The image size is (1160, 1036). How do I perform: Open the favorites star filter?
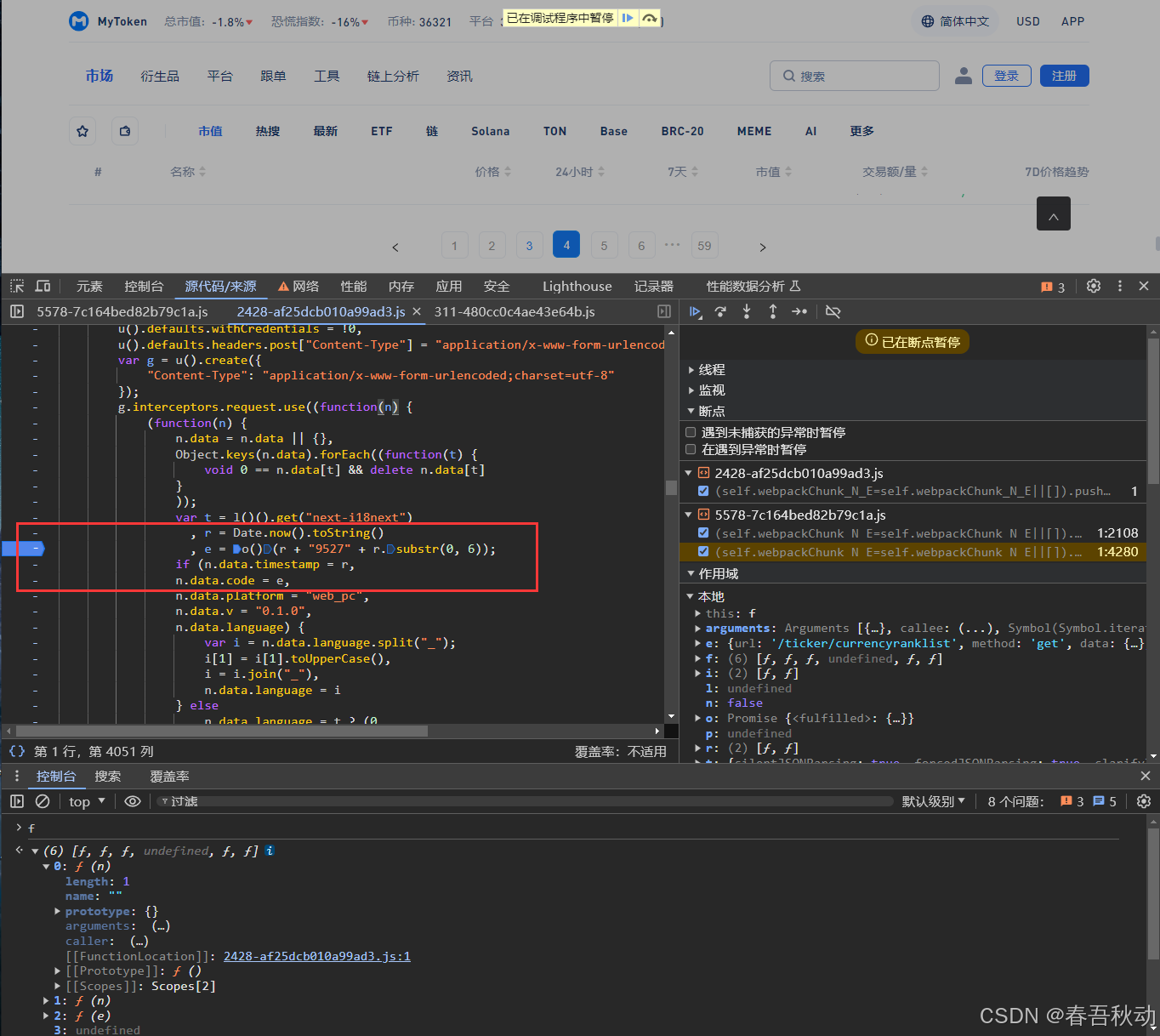point(82,131)
